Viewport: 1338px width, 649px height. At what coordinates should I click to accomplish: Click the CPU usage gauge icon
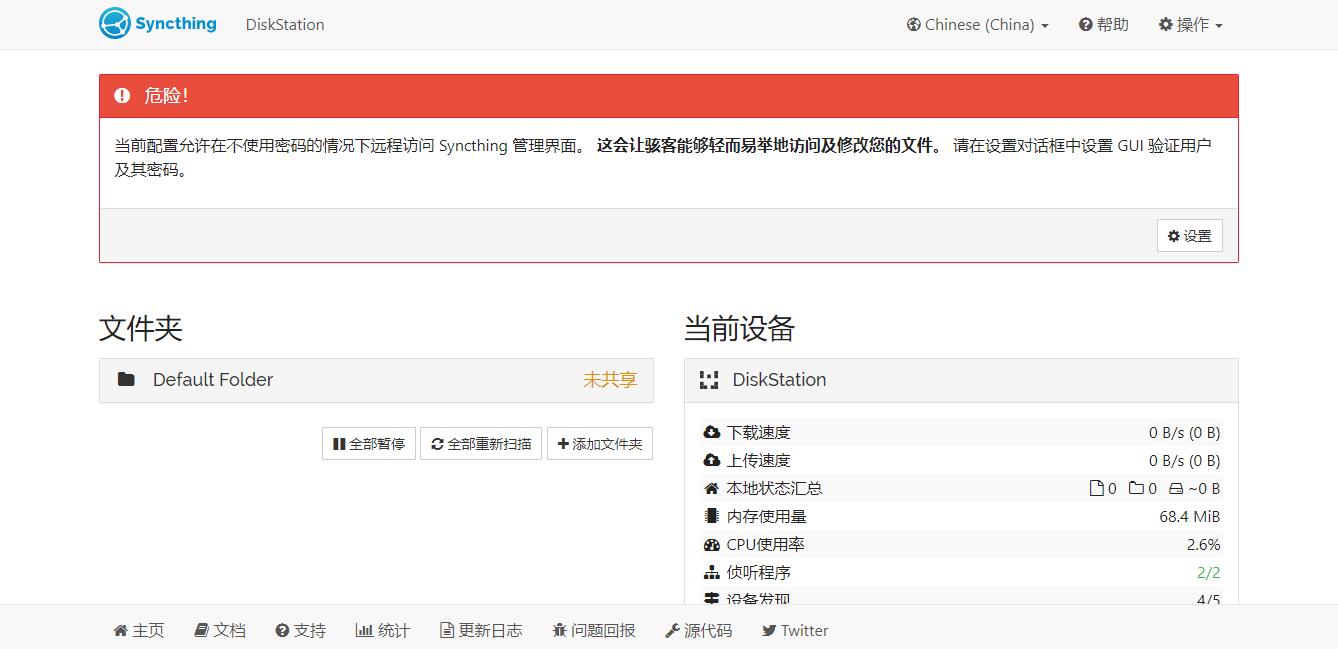[x=711, y=545]
